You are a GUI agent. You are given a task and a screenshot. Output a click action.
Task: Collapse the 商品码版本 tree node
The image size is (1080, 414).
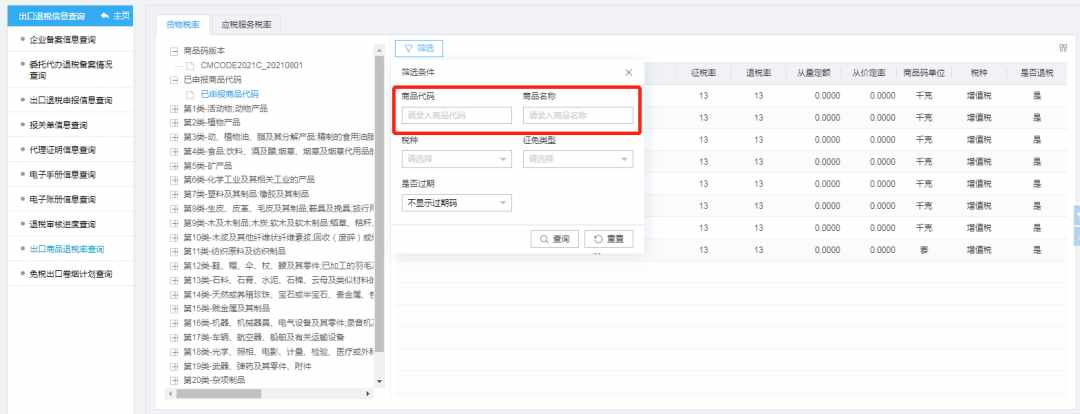pyautogui.click(x=174, y=51)
